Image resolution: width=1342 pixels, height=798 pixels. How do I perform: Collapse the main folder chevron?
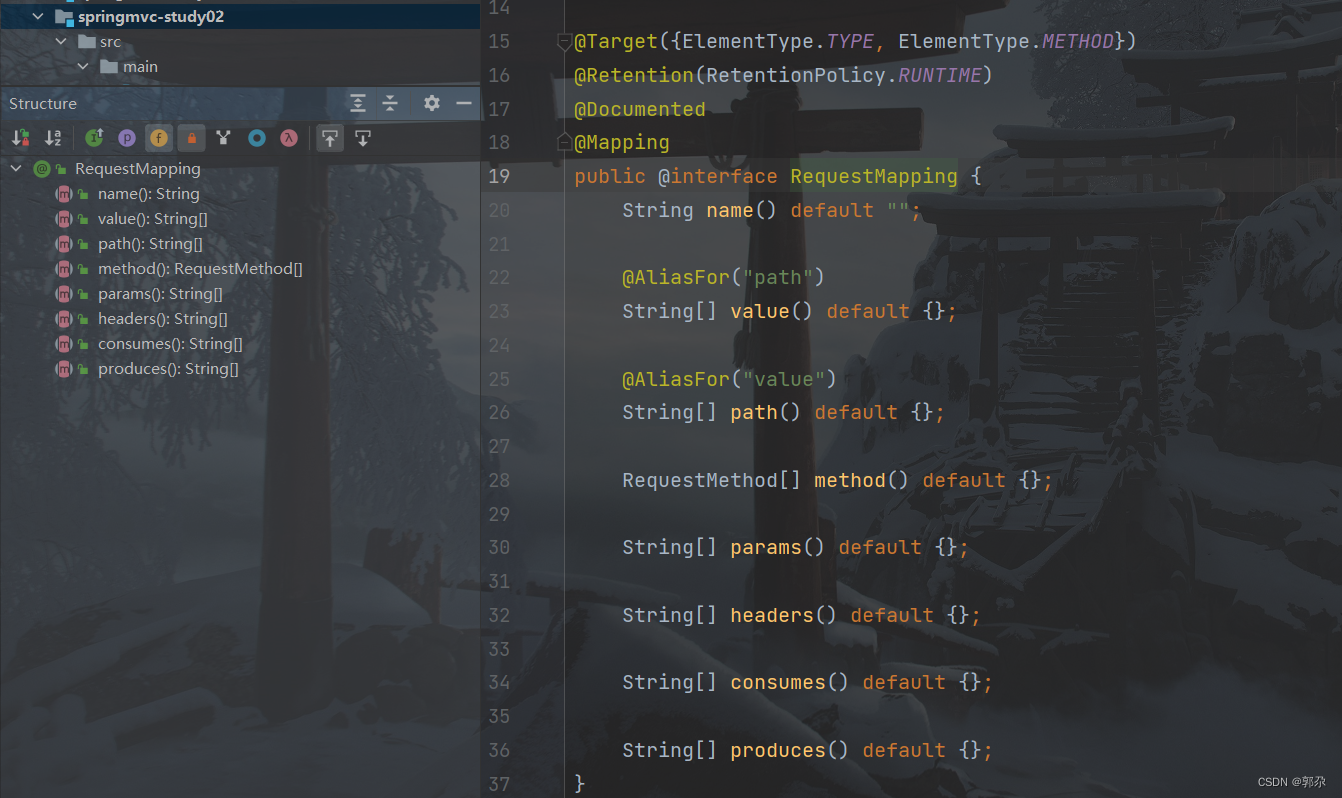click(83, 66)
